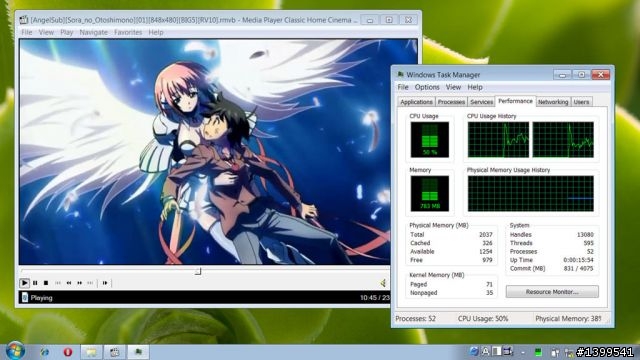Select the Performance tab
640x360 pixels.
[516, 101]
